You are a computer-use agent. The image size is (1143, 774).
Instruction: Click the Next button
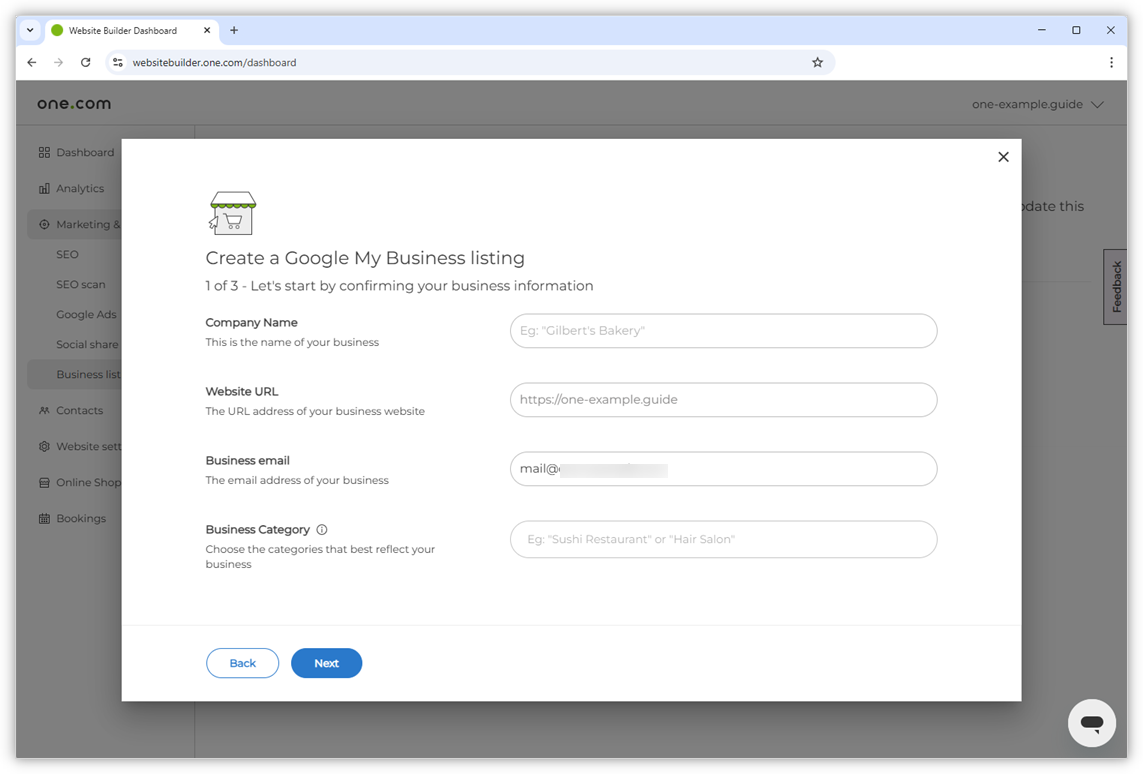click(x=326, y=662)
